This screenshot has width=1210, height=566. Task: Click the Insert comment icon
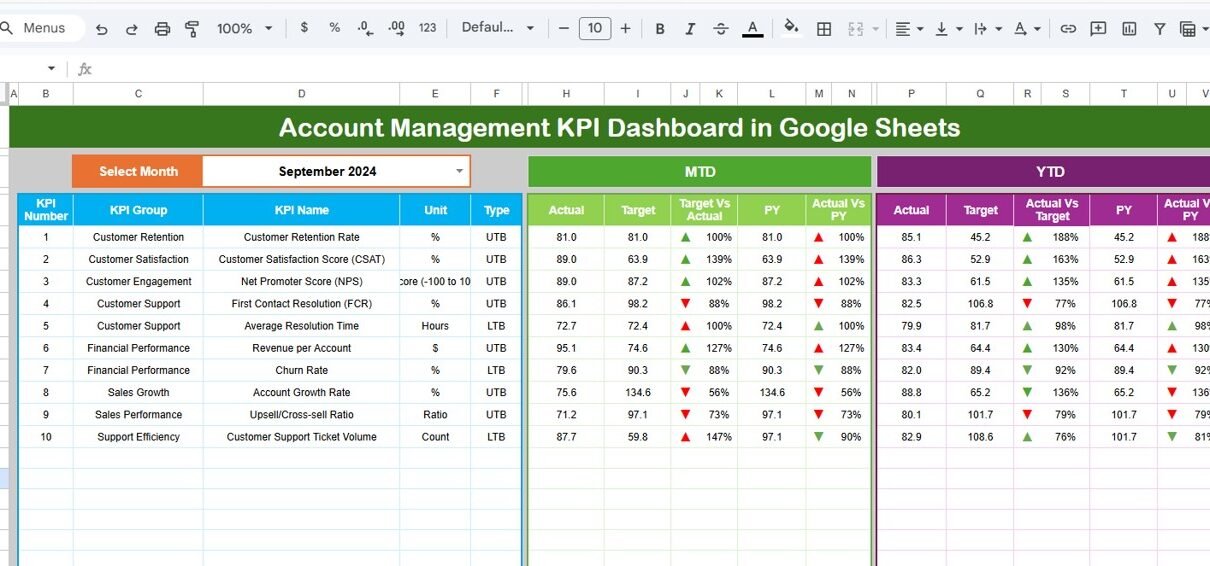click(x=1098, y=29)
